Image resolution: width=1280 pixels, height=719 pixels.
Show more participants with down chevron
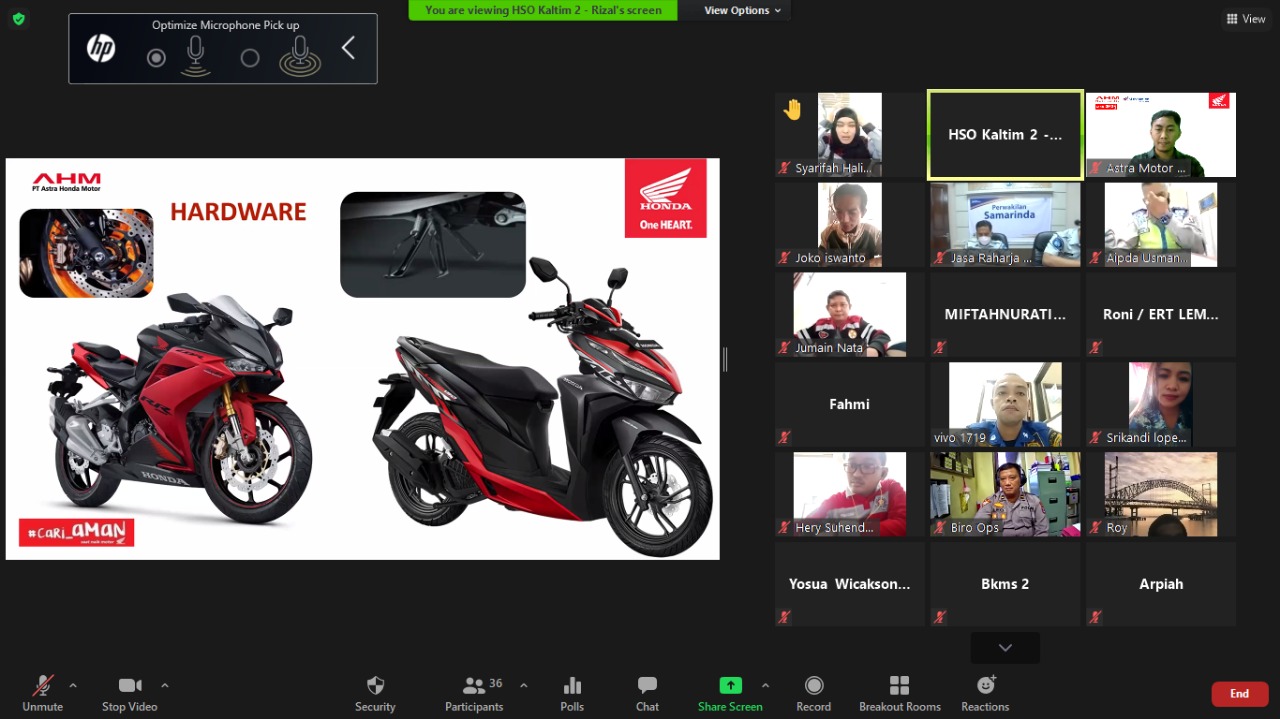point(1005,648)
